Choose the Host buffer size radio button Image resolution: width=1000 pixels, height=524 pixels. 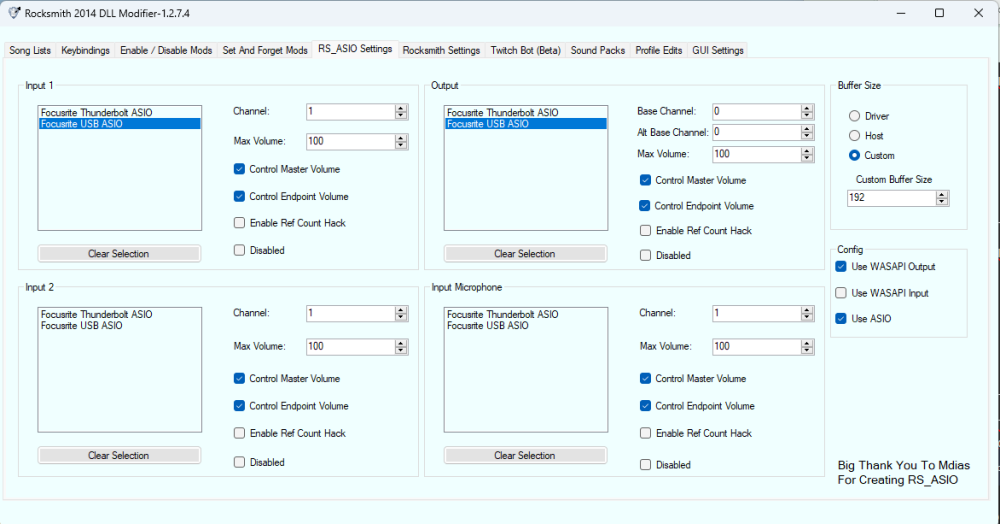pos(854,135)
